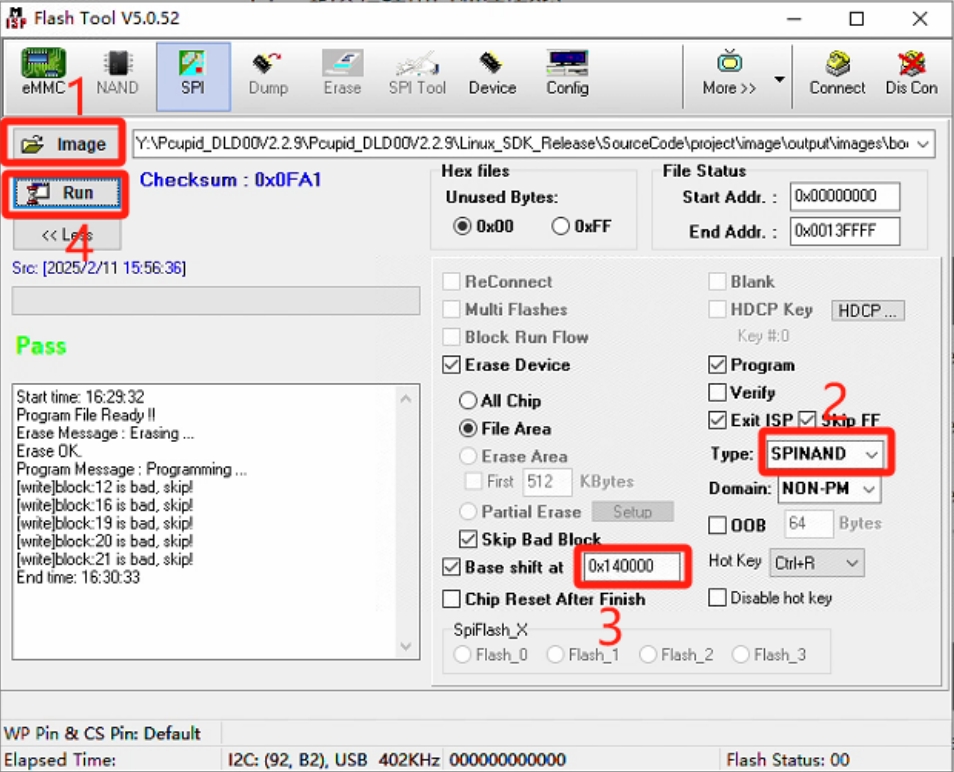The width and height of the screenshot is (954, 772).
Task: Select Unused Bytes 0xFF radio button
Action: [x=560, y=226]
